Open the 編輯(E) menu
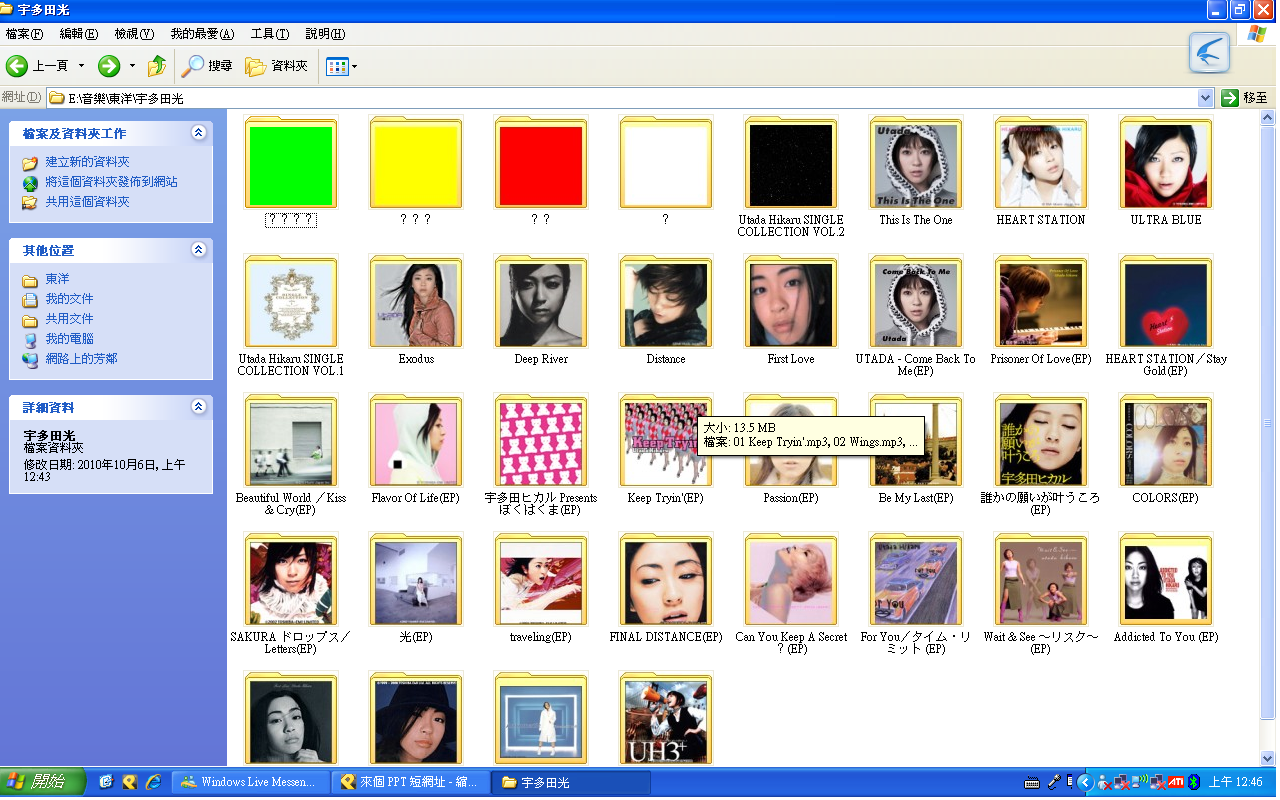Viewport: 1280px width, 800px height. tap(79, 34)
